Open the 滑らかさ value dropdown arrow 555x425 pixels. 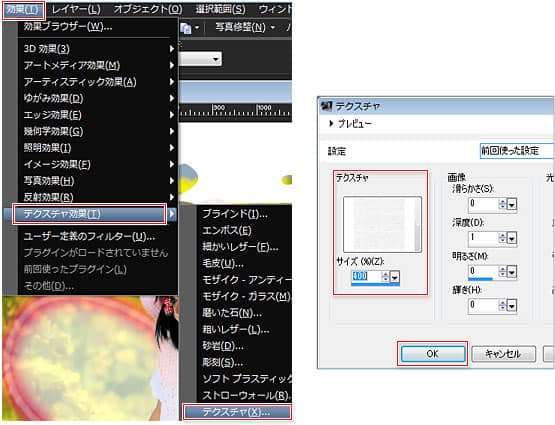(x=512, y=205)
